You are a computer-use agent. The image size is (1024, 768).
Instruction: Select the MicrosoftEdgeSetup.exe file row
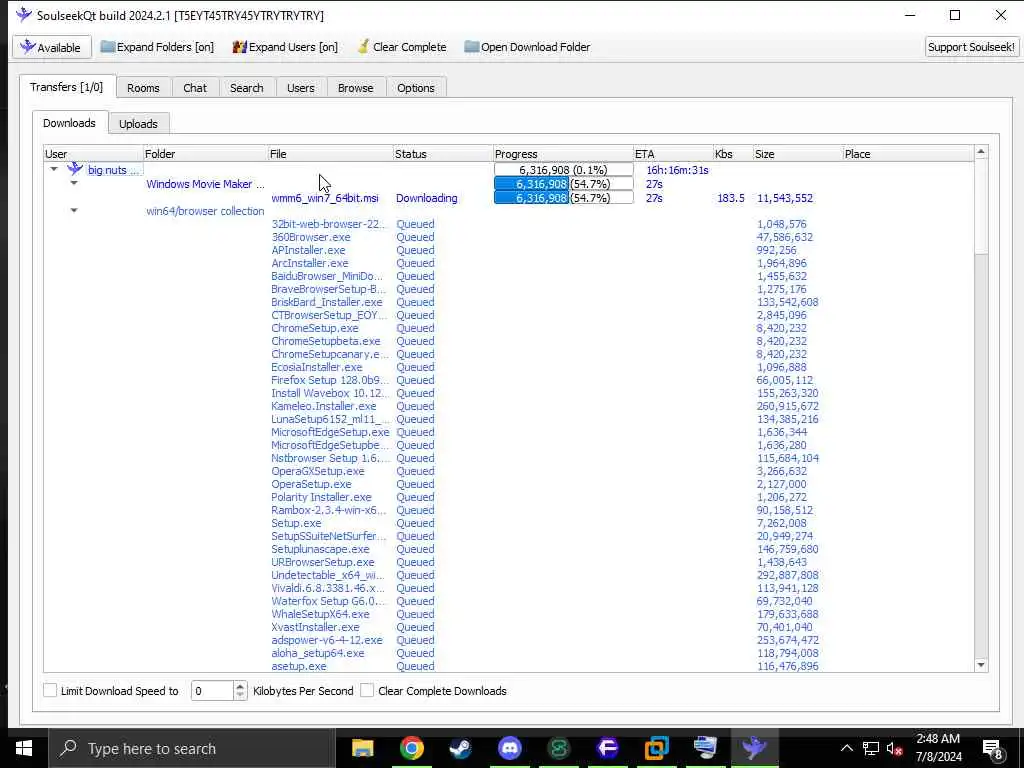point(508,432)
